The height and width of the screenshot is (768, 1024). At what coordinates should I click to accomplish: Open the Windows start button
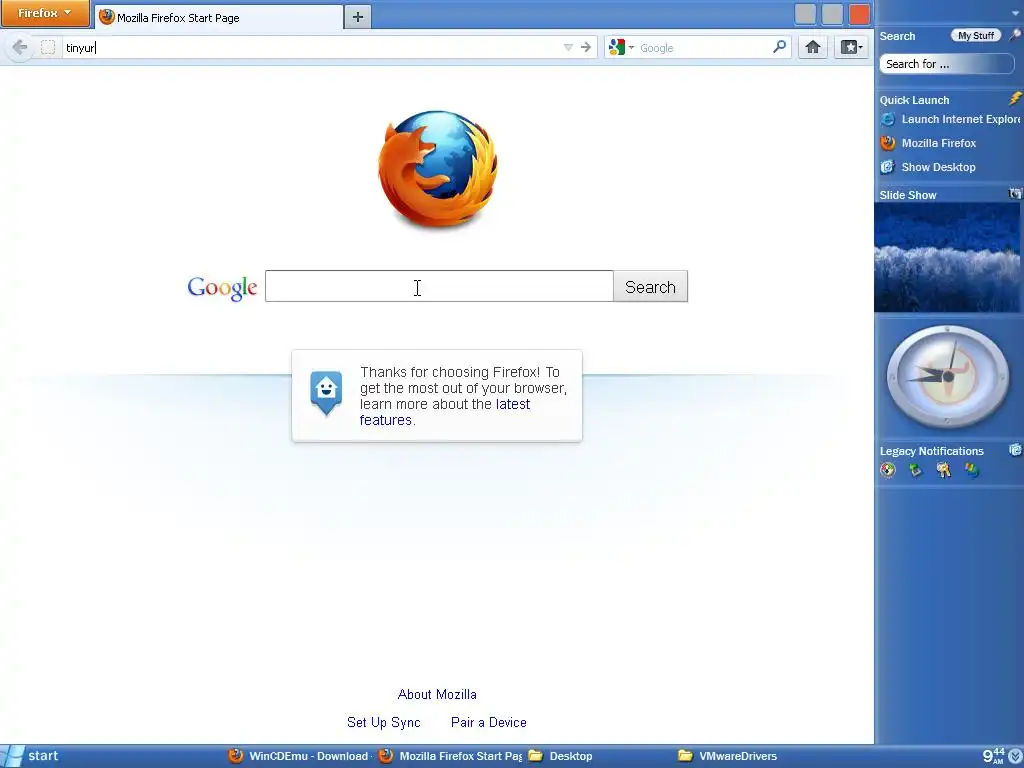(x=33, y=756)
